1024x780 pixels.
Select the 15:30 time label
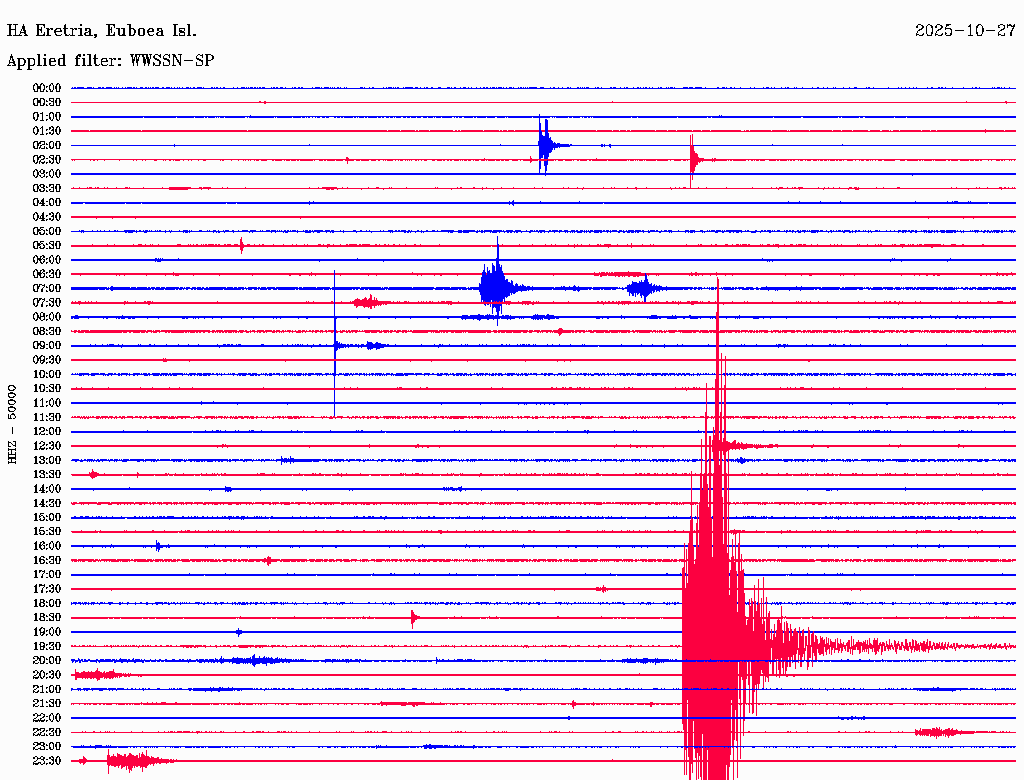47,532
